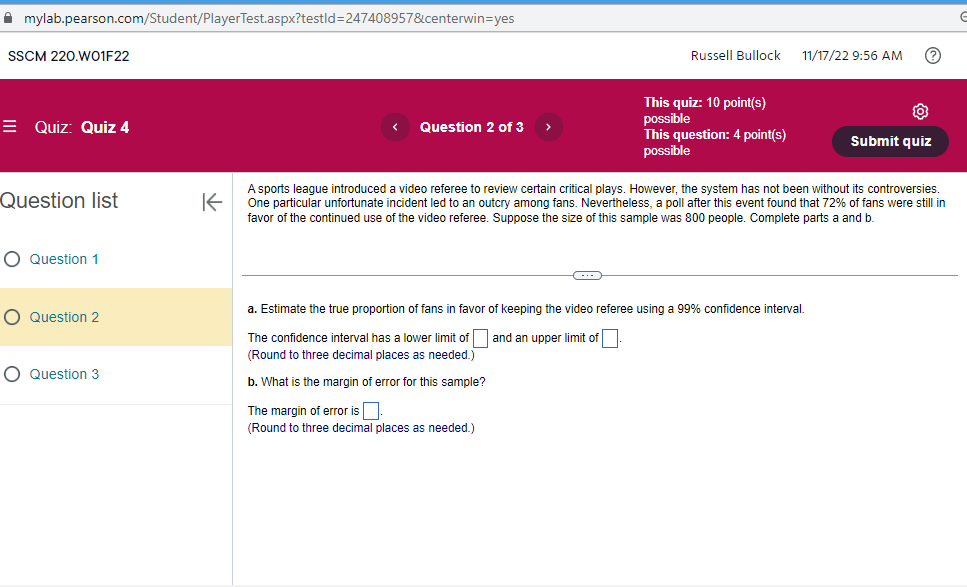Screen dimensions: 967x587
Task: Select Question 3 status circle
Action: (x=12, y=374)
